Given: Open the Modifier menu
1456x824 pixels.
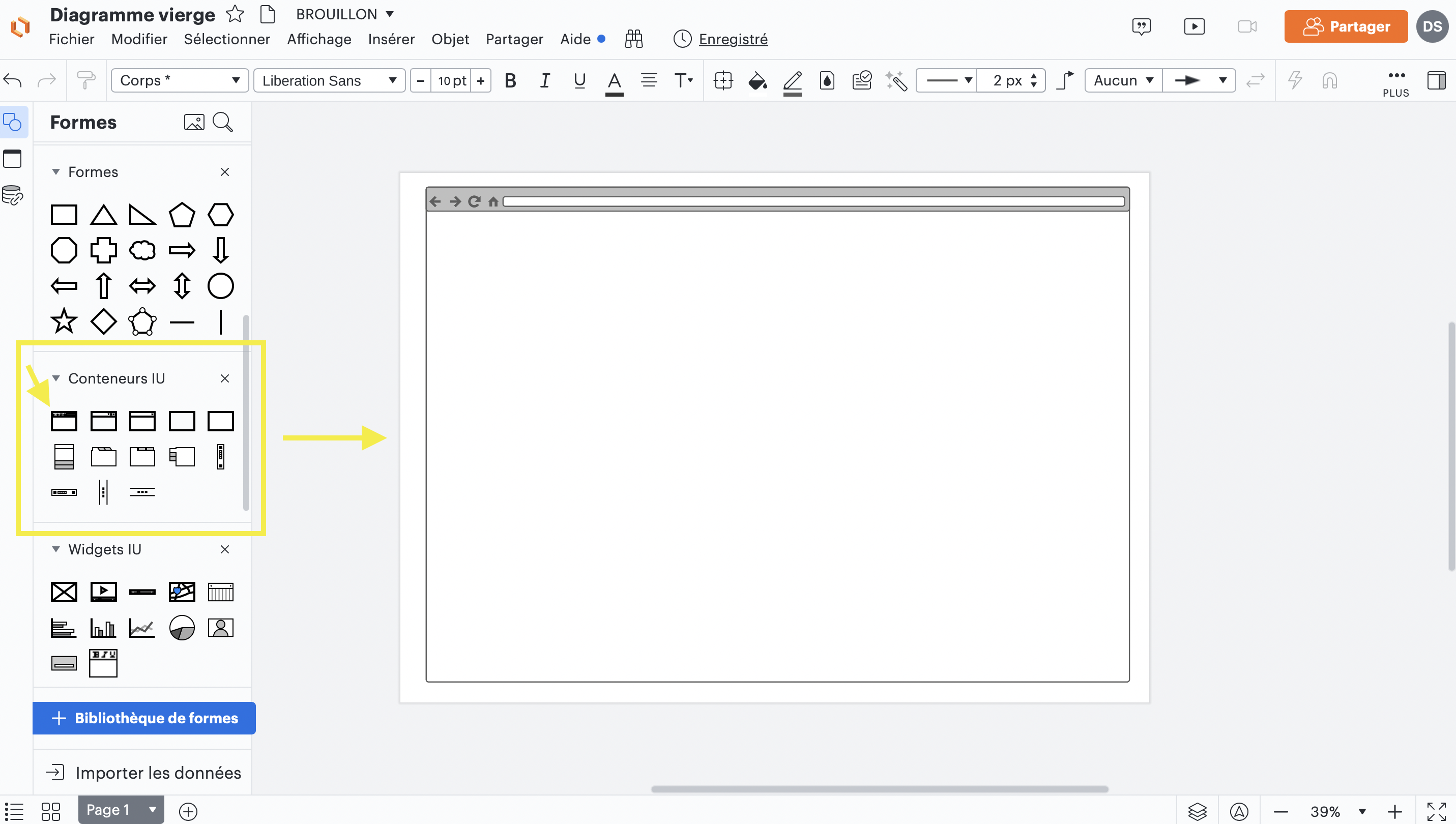Looking at the screenshot, I should [139, 39].
